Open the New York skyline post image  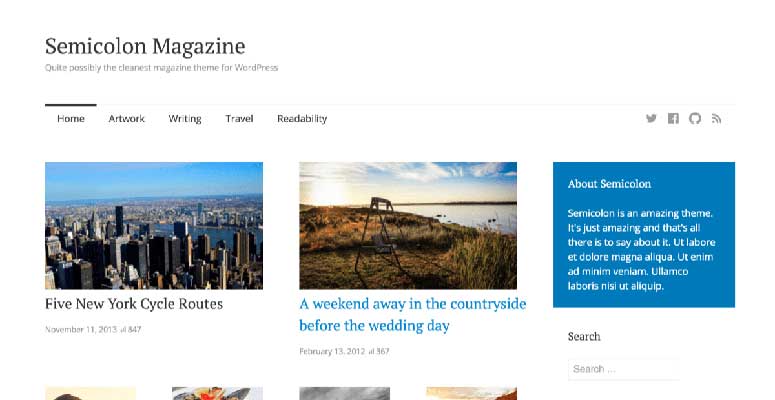(154, 225)
